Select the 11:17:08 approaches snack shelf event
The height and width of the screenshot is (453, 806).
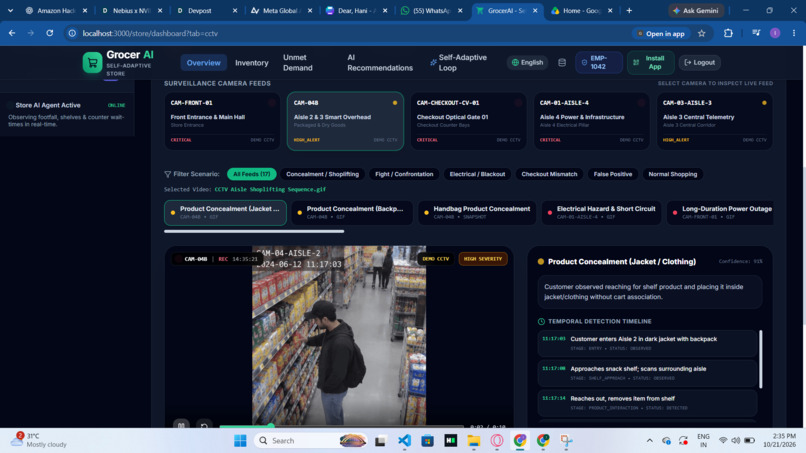[x=647, y=373]
